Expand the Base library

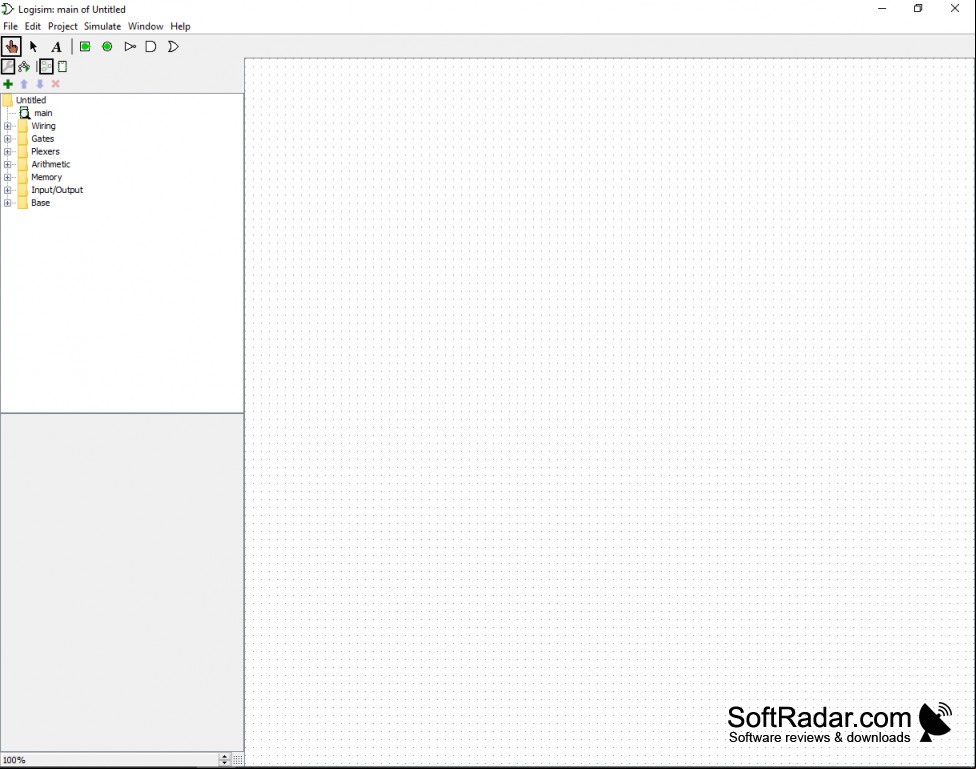pyautogui.click(x=7, y=203)
